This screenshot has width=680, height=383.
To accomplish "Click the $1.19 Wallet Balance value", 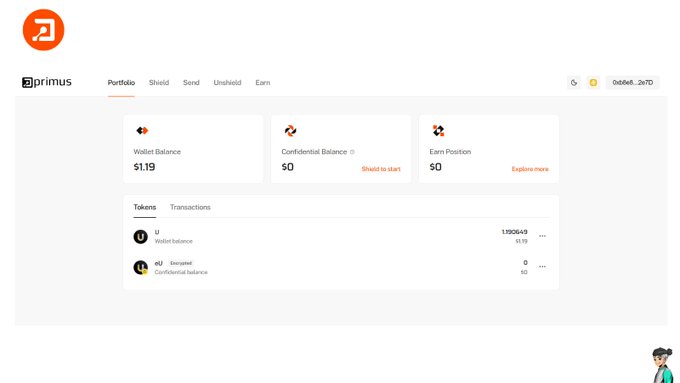I will point(144,167).
